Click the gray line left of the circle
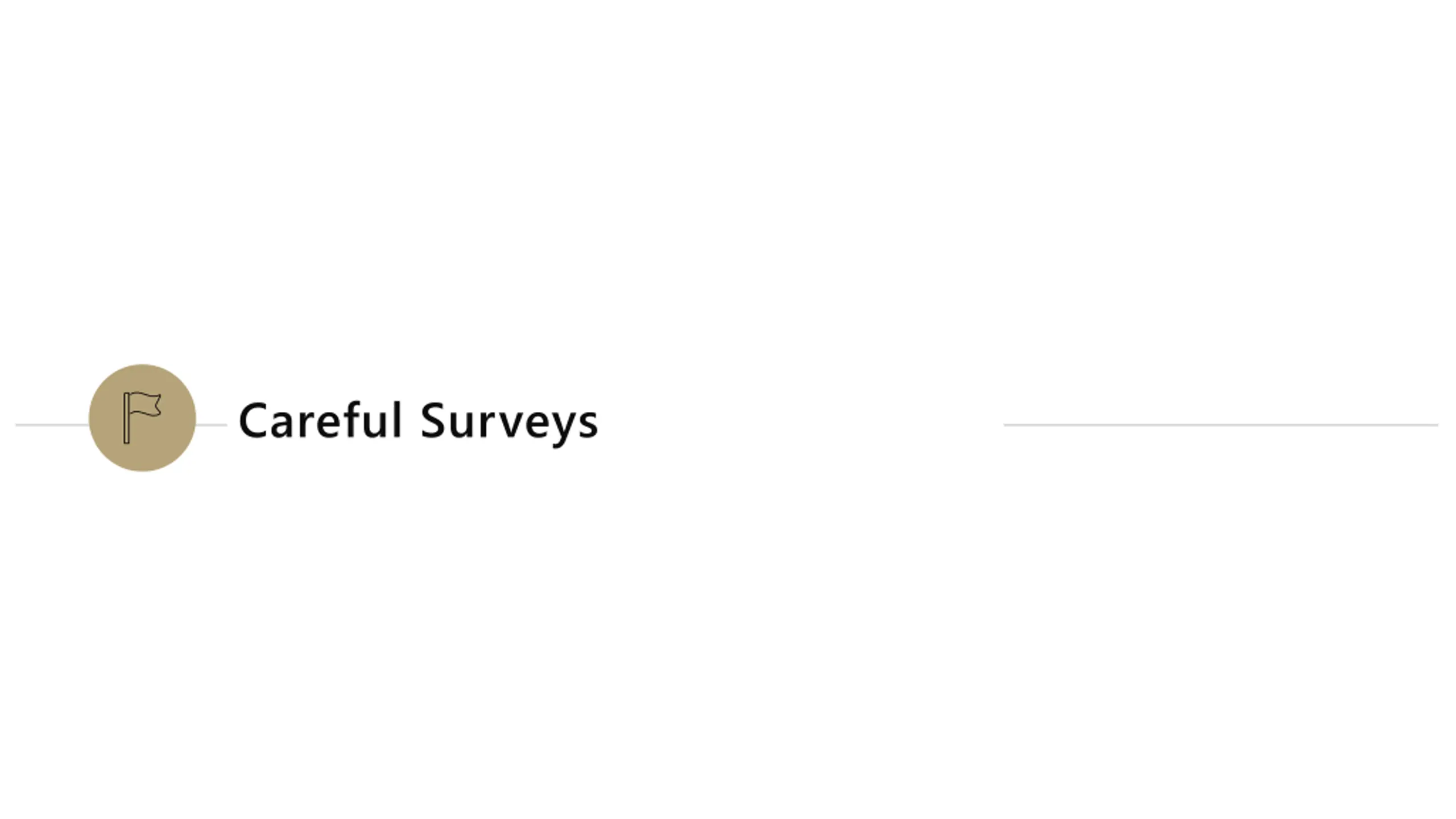The width and height of the screenshot is (1456, 819). [x=51, y=424]
